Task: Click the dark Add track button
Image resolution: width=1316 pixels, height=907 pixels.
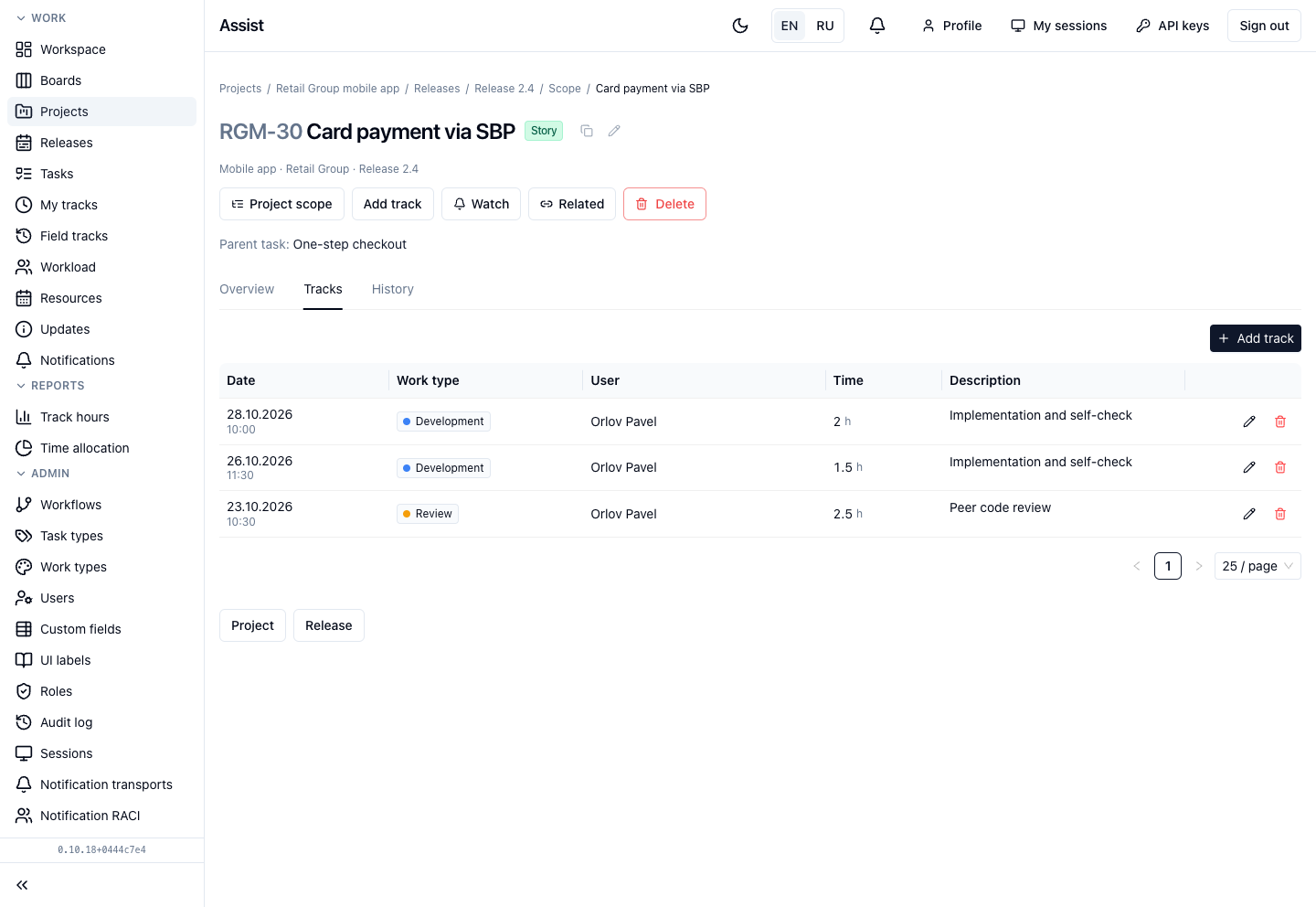Action: coord(1256,338)
